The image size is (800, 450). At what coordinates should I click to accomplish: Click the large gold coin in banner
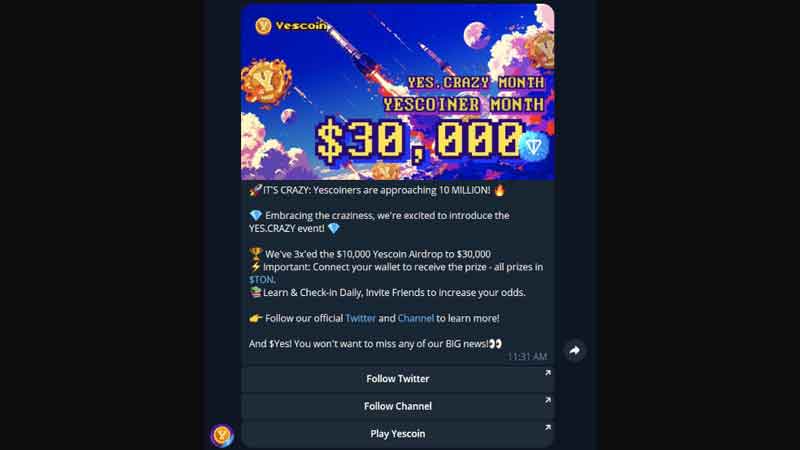point(265,82)
